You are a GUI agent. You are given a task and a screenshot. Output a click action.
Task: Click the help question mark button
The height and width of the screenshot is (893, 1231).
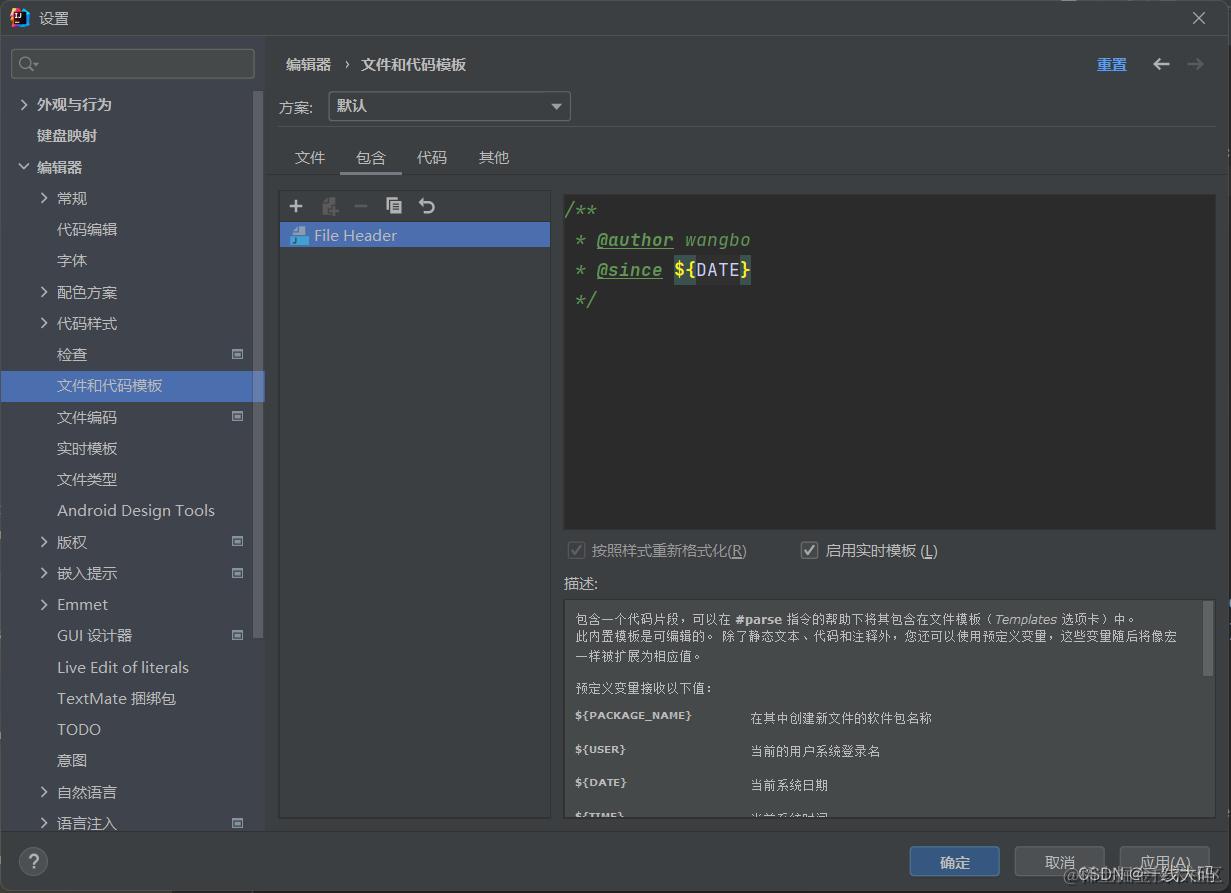click(33, 861)
